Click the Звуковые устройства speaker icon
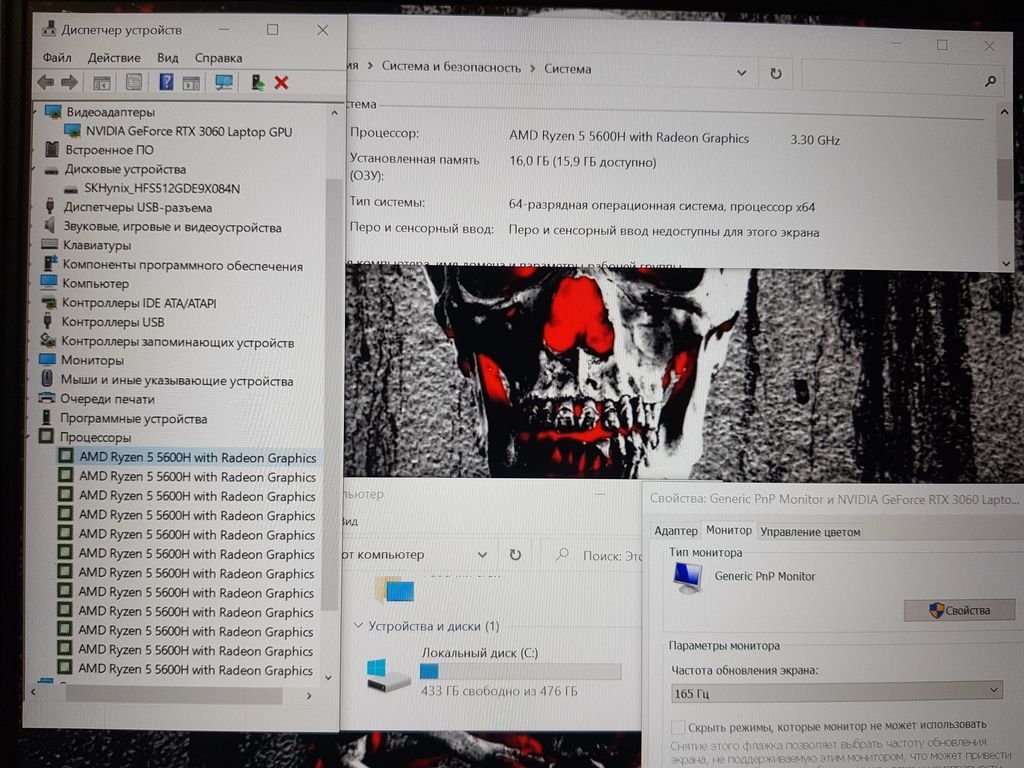Viewport: 1024px width, 768px height. 50,225
